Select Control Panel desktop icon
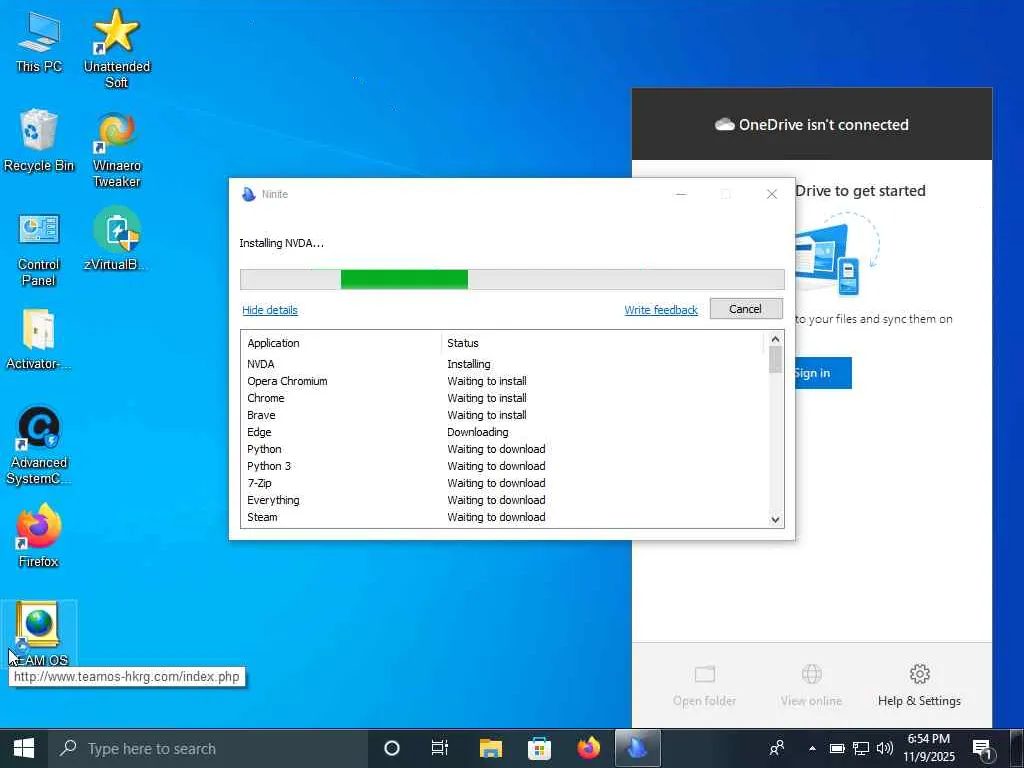The height and width of the screenshot is (768, 1024). point(39,249)
